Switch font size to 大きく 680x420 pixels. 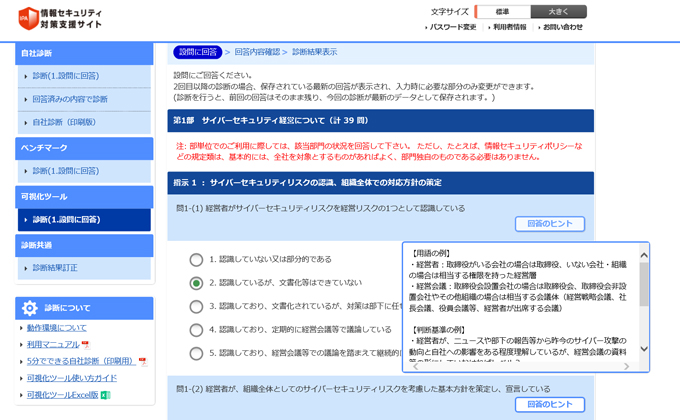pyautogui.click(x=559, y=12)
